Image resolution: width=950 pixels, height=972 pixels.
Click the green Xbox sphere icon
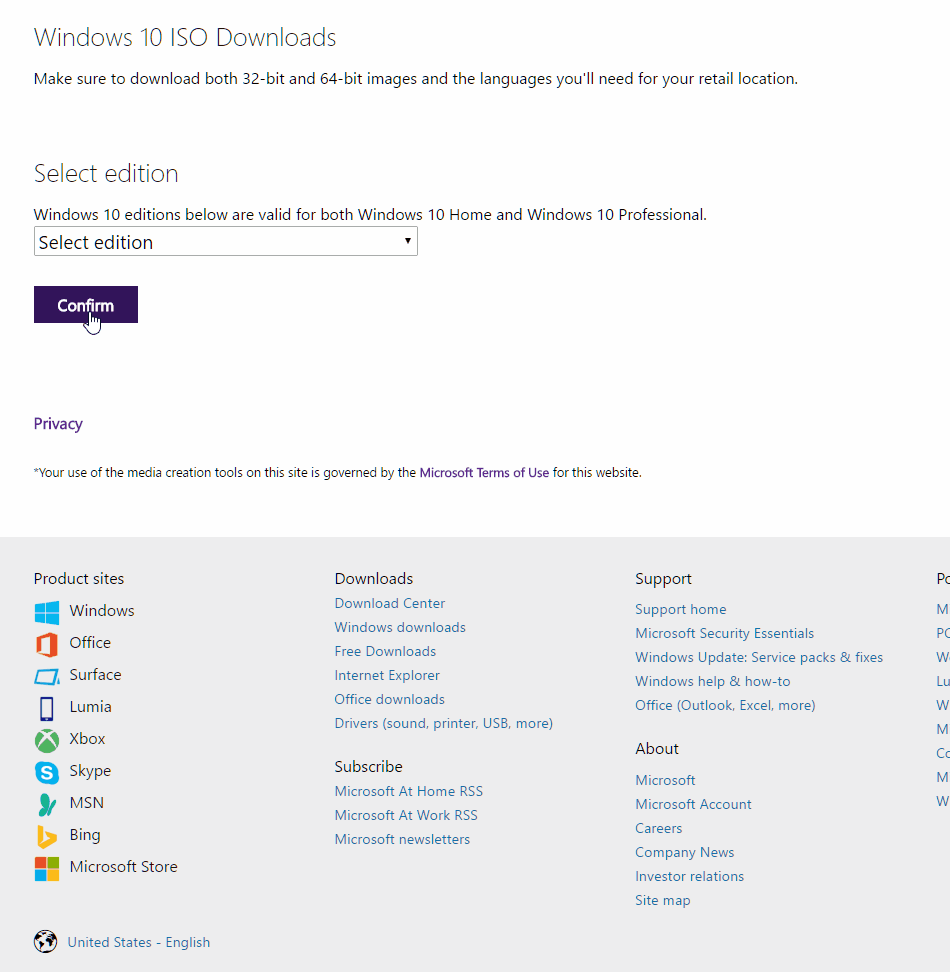point(45,739)
